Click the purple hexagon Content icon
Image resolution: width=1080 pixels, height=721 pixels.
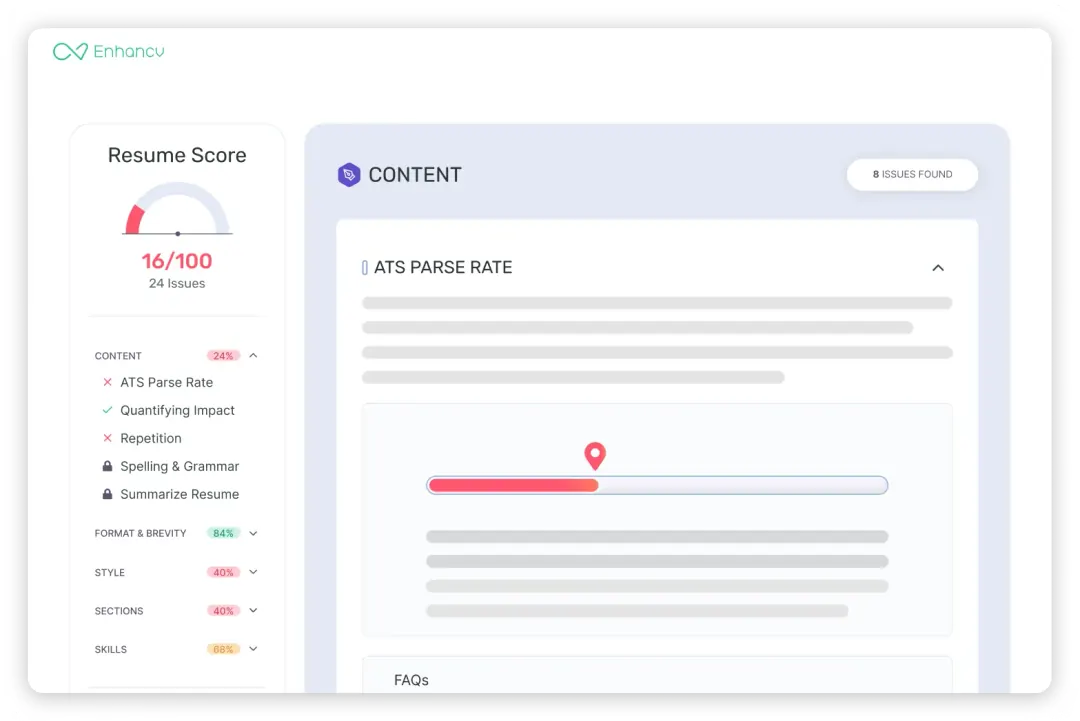pyautogui.click(x=348, y=175)
